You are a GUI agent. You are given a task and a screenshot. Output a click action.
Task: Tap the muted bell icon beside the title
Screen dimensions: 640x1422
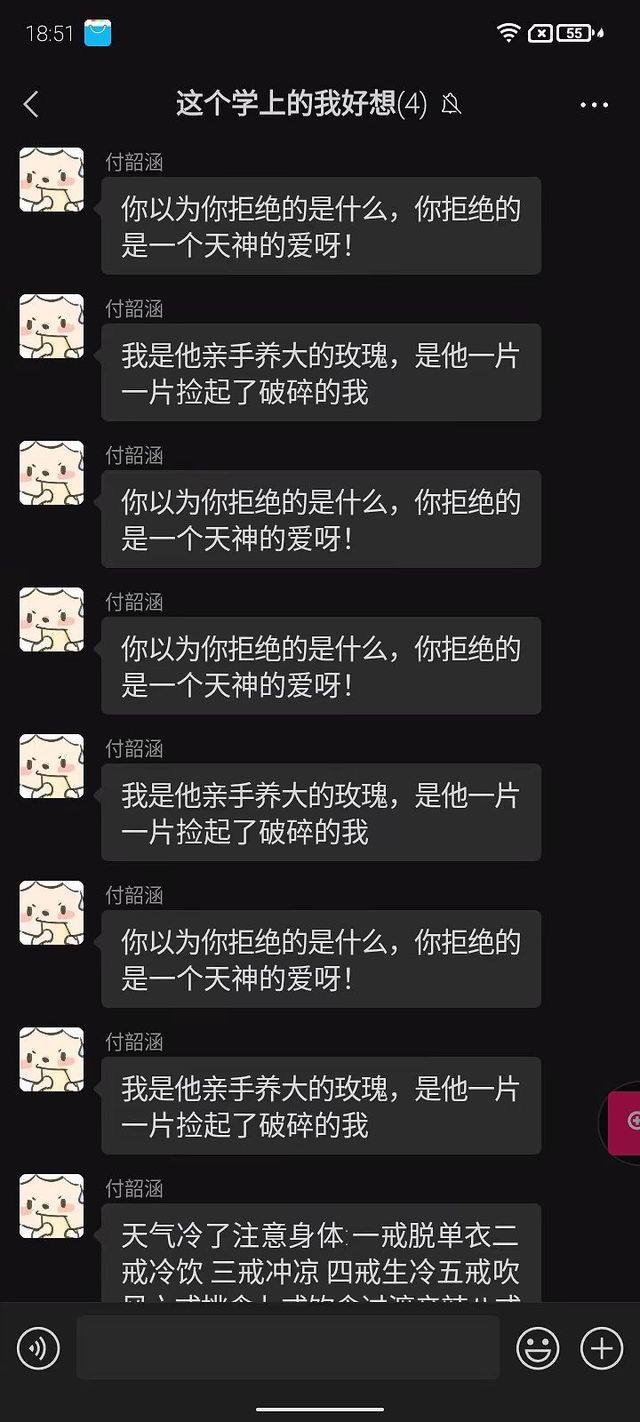point(451,104)
